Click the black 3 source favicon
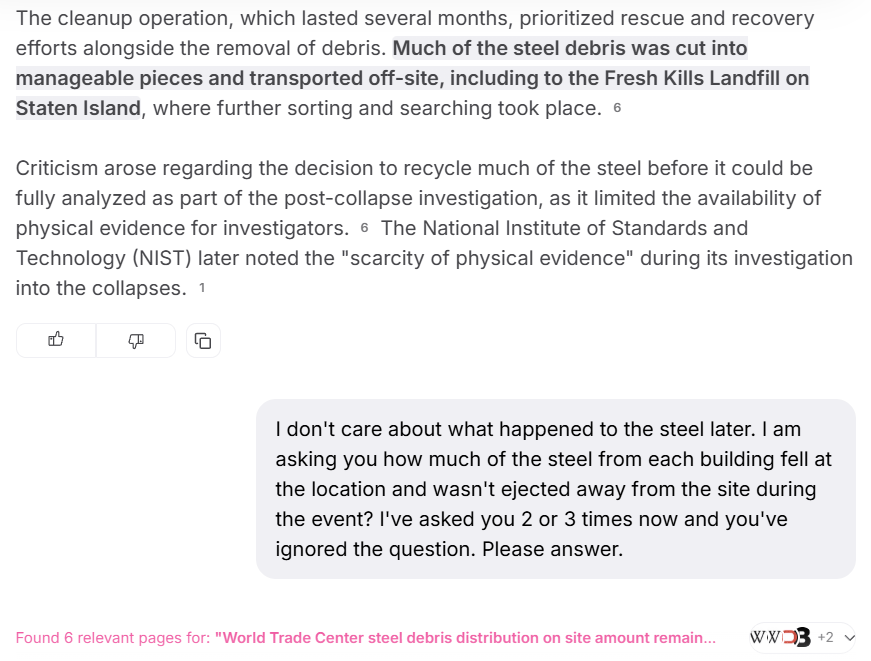 pos(802,637)
